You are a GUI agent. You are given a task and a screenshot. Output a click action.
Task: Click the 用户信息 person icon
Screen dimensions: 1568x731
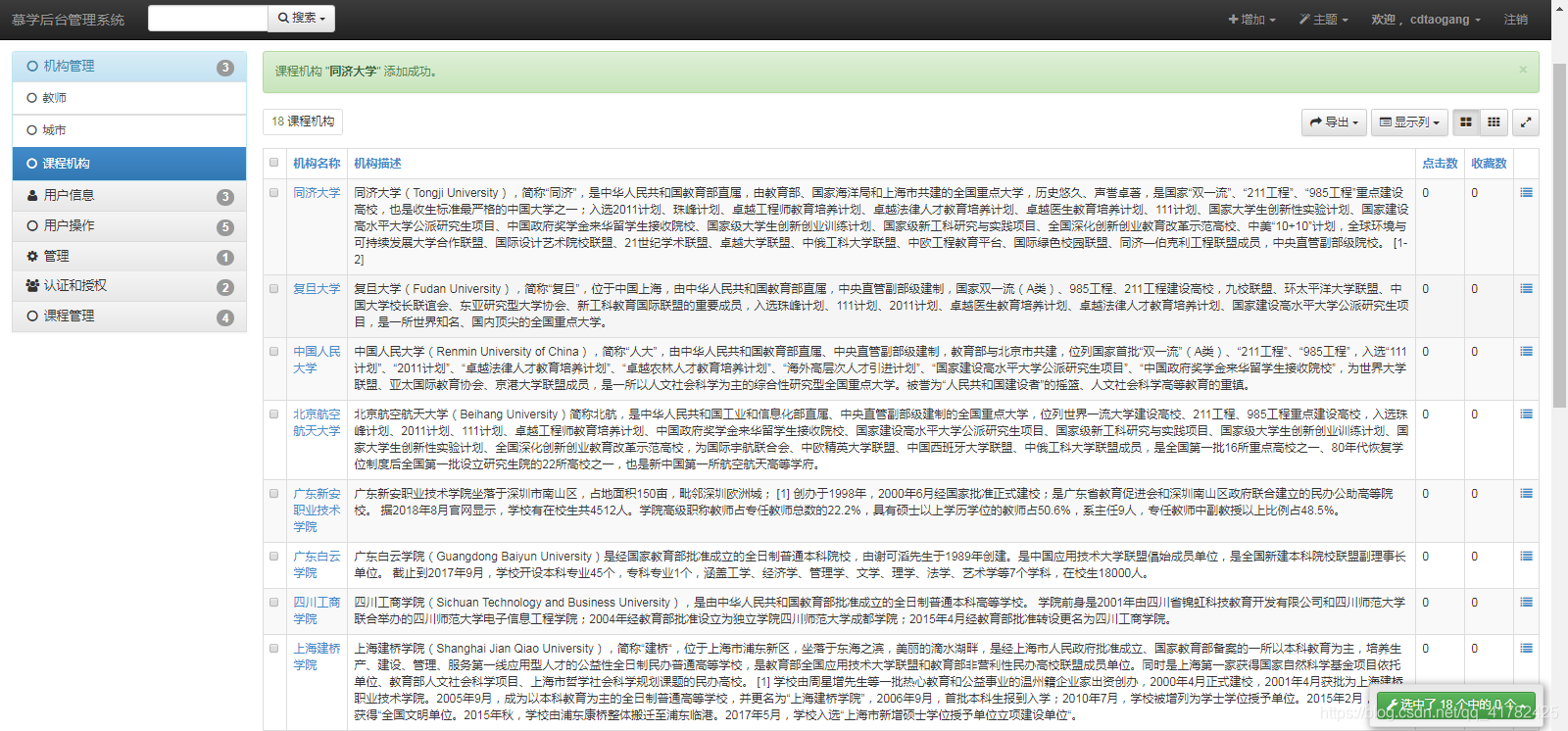32,196
